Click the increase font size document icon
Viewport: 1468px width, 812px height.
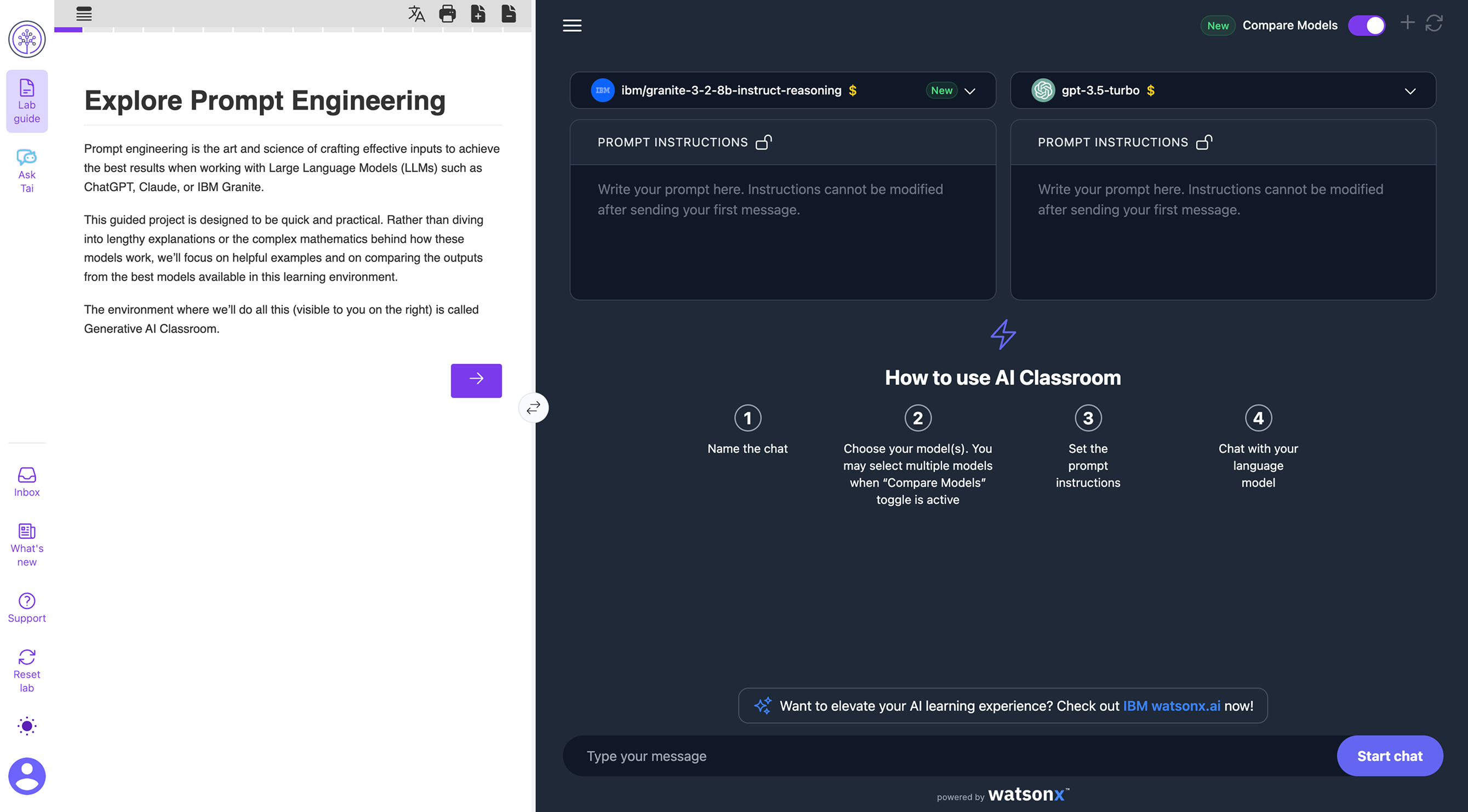[478, 14]
